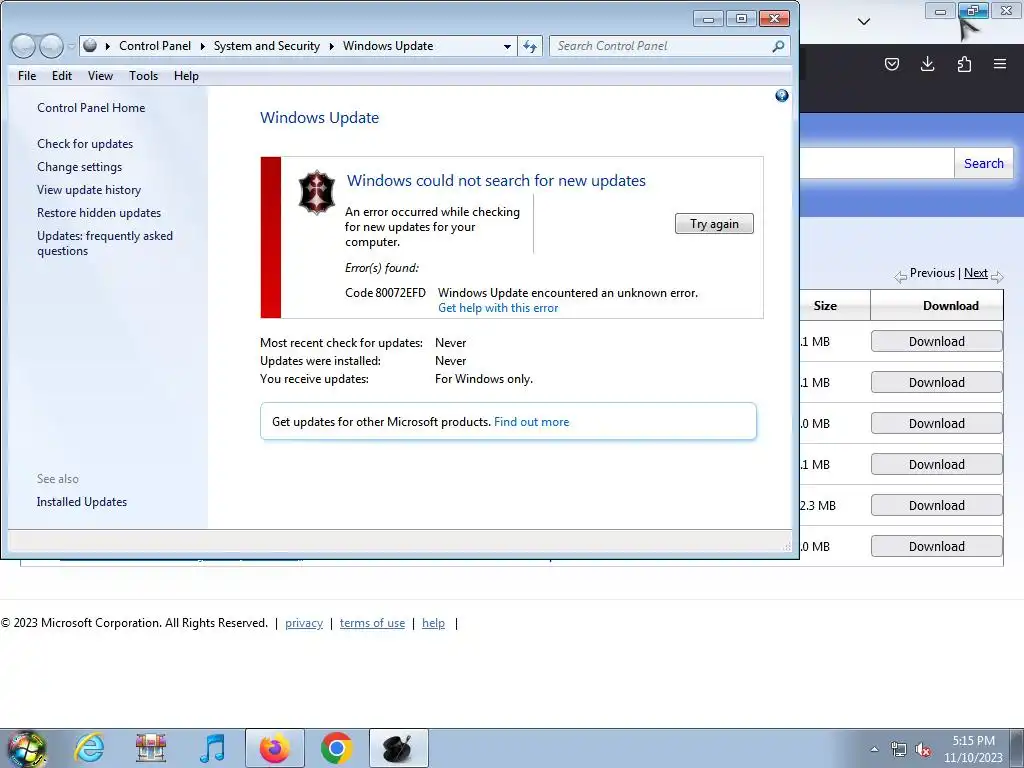
Task: Click the red shield error icon
Action: (317, 192)
